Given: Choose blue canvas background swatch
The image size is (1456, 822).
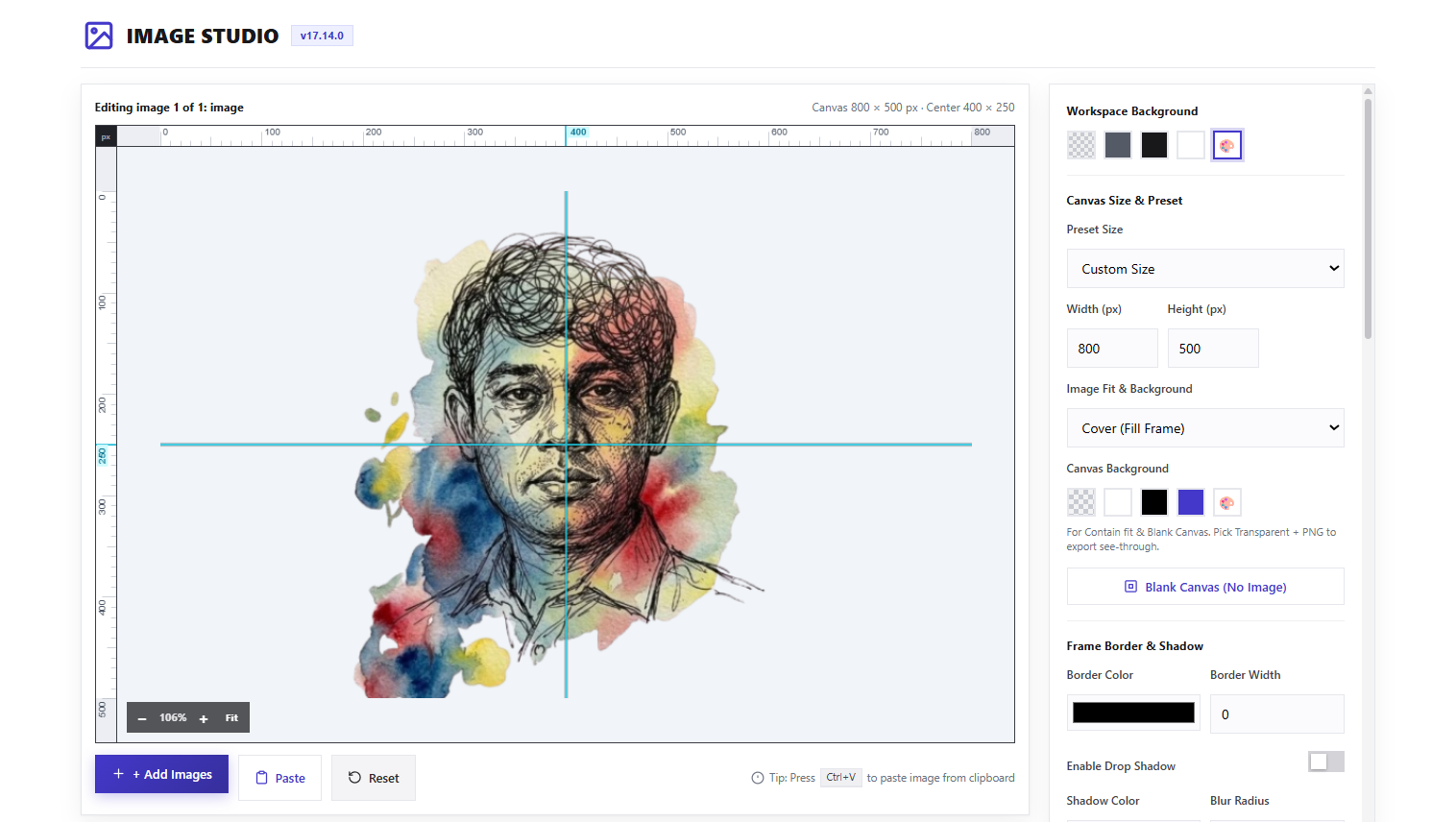Looking at the screenshot, I should pos(1191,502).
